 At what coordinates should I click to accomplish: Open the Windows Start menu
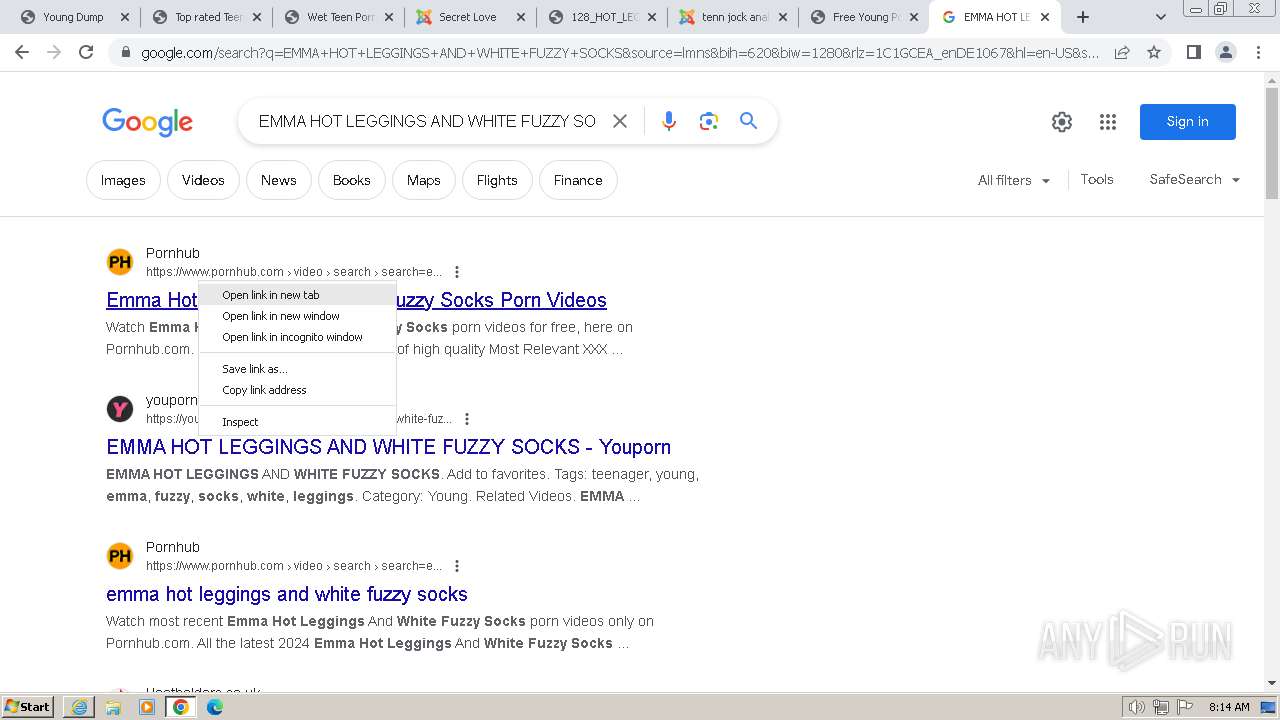28,707
